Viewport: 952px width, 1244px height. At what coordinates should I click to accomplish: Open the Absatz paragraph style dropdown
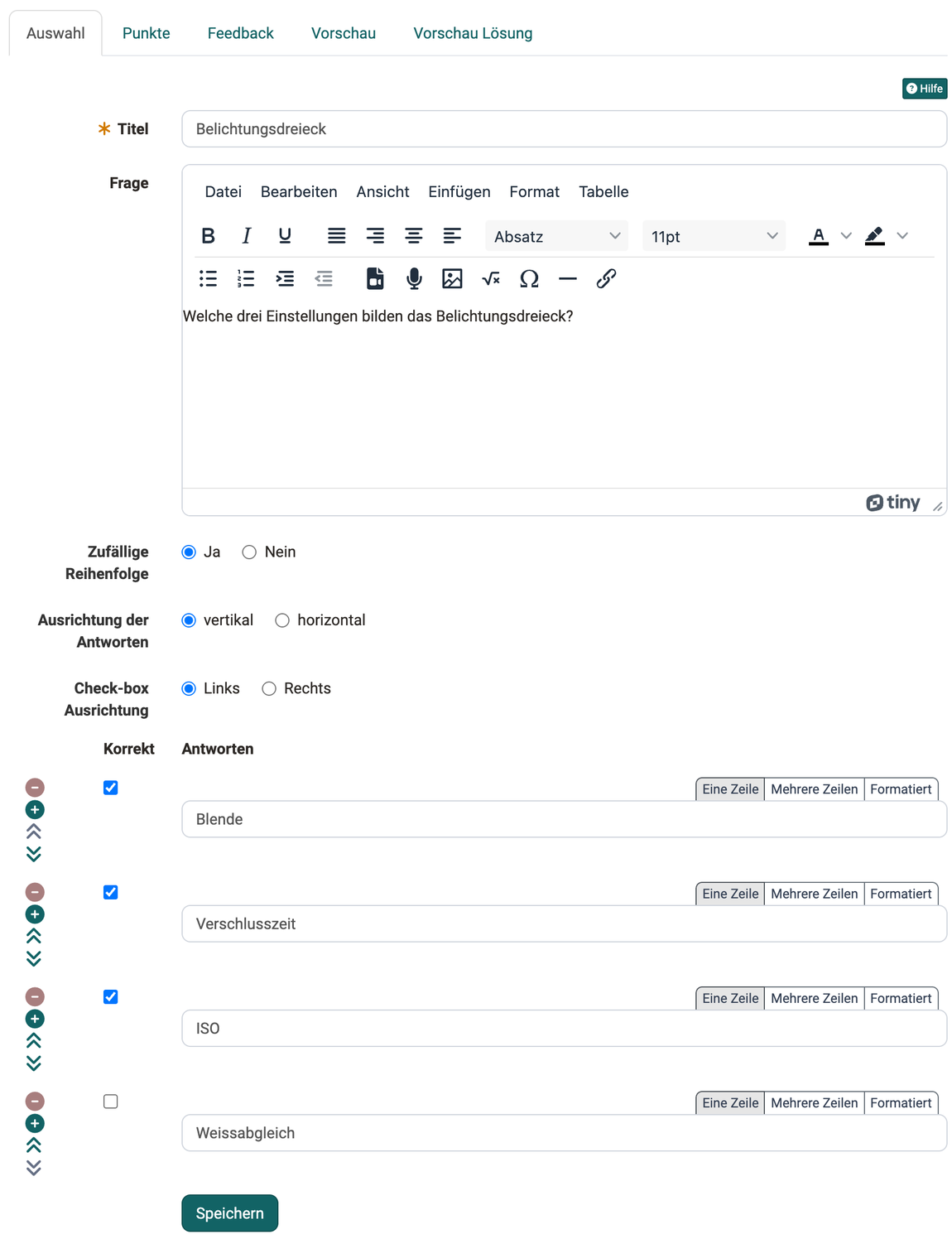[556, 236]
